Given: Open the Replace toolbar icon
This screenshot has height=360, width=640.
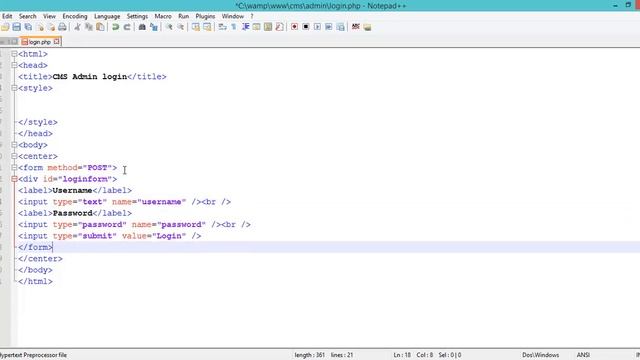Looking at the screenshot, I should pos(154,27).
